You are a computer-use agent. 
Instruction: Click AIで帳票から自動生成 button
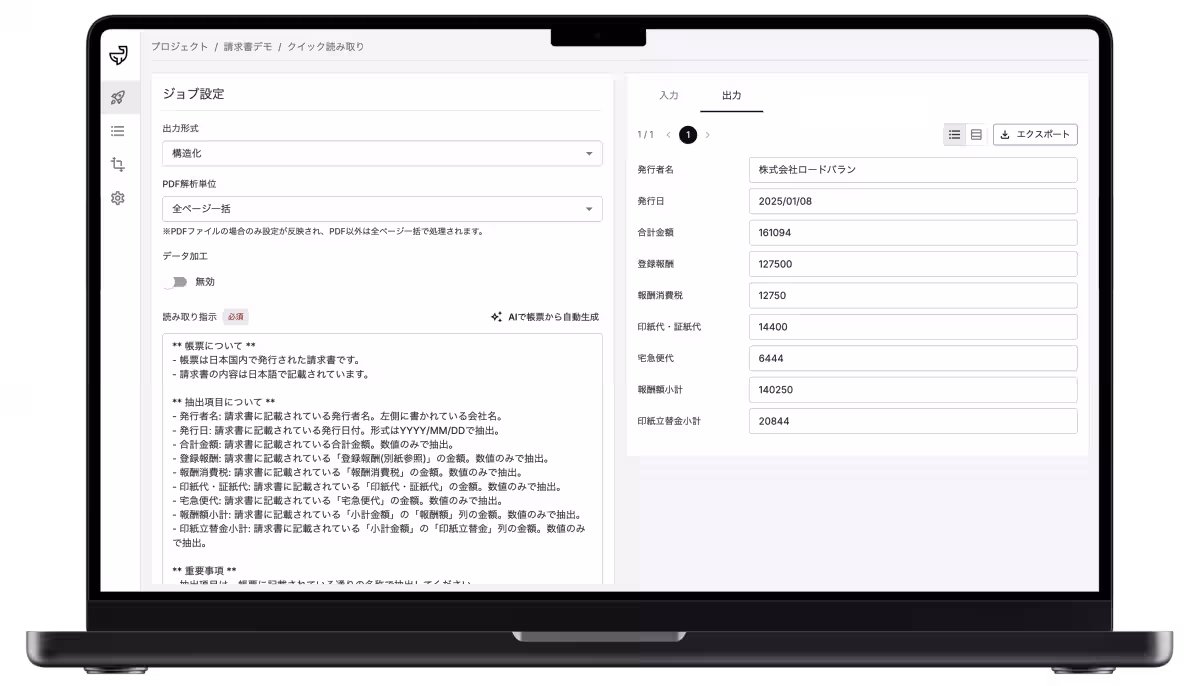point(544,317)
